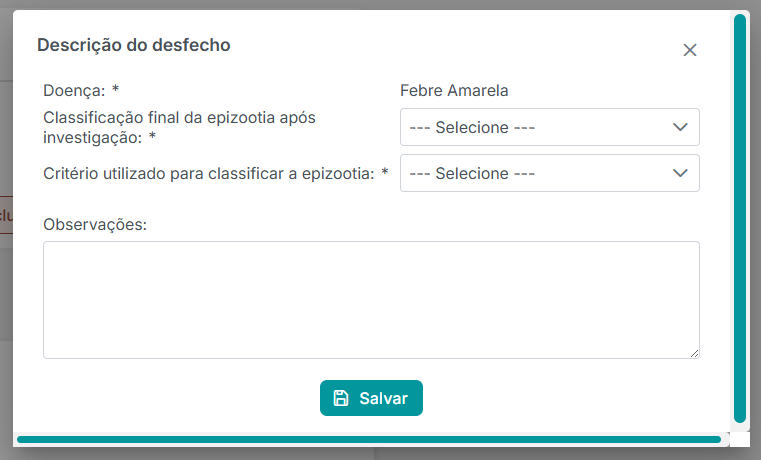Click the chevron arrow of Classificação final dropdown
This screenshot has height=460, width=761.
(x=680, y=127)
